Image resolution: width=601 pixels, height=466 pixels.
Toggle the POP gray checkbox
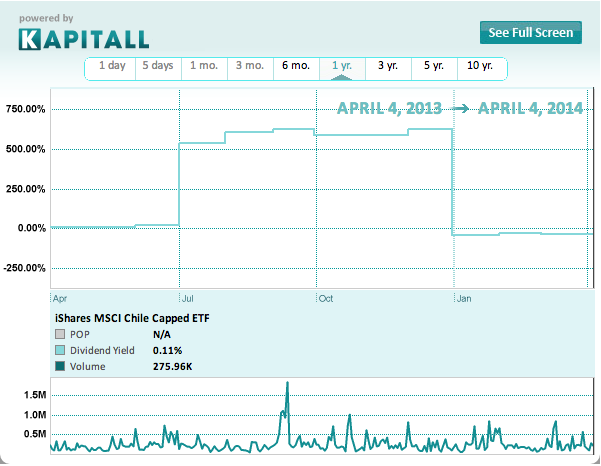tap(60, 334)
